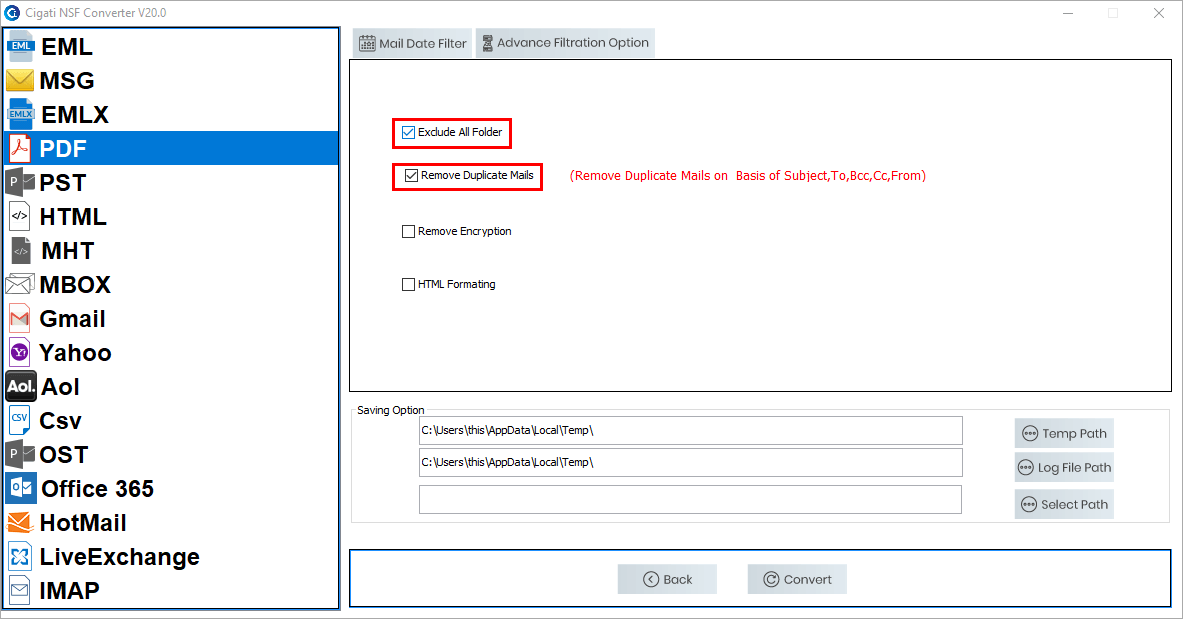
Task: Close the NSF Converter window
Action: [x=1159, y=13]
